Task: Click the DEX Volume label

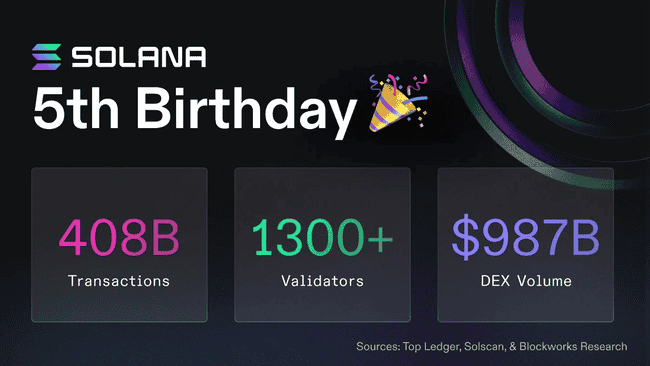Action: tap(526, 281)
